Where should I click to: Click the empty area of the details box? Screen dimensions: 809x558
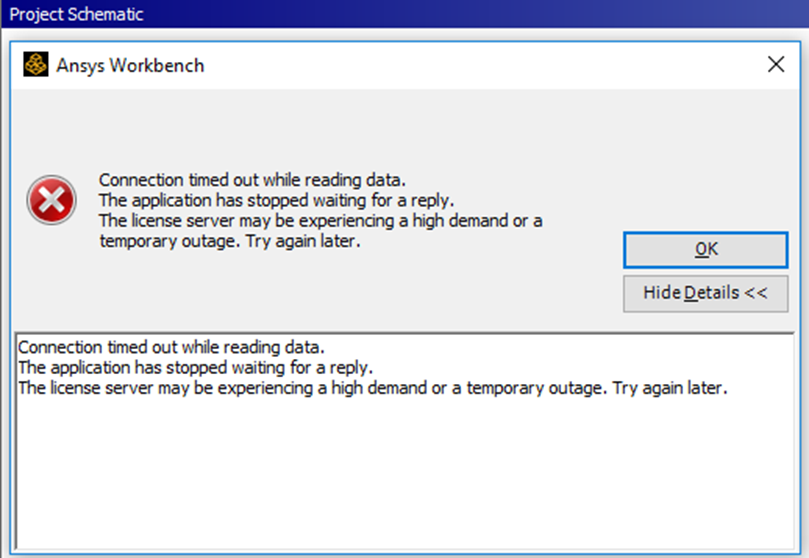point(404,472)
